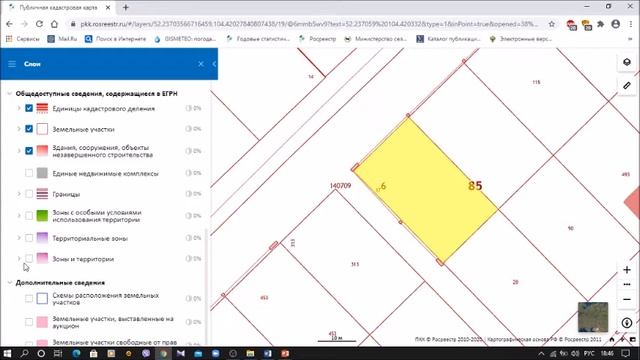Enable Схемы расположения земельных участков checkbox

(29, 298)
